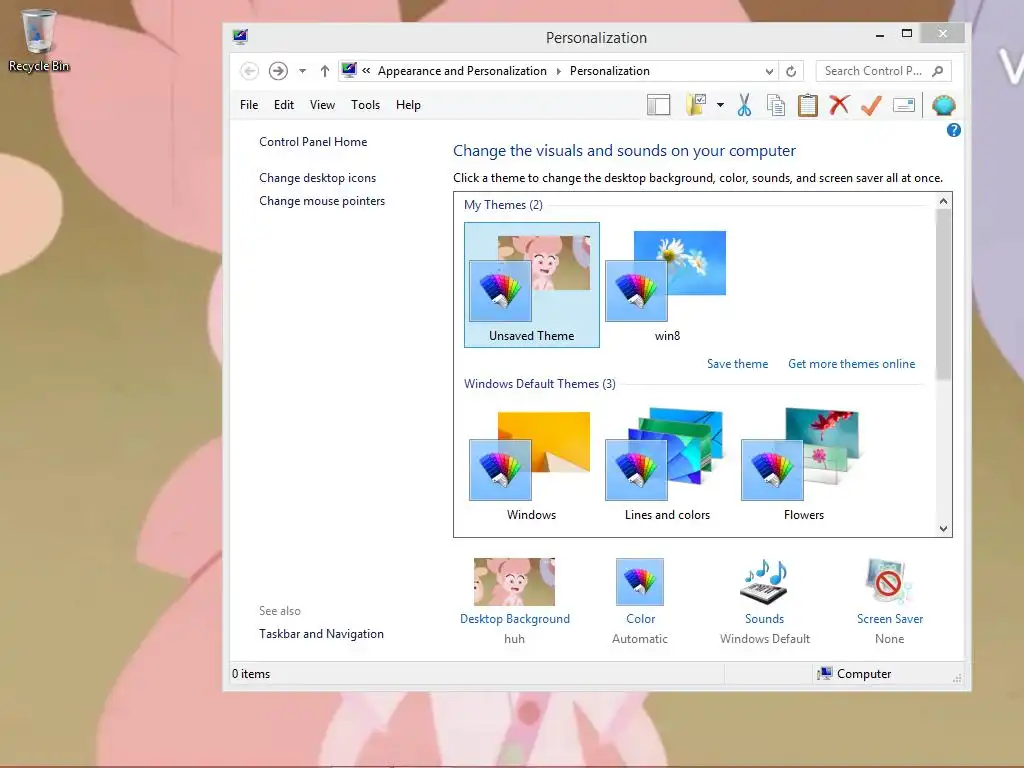
Task: Click the blue Help question mark
Action: [953, 130]
